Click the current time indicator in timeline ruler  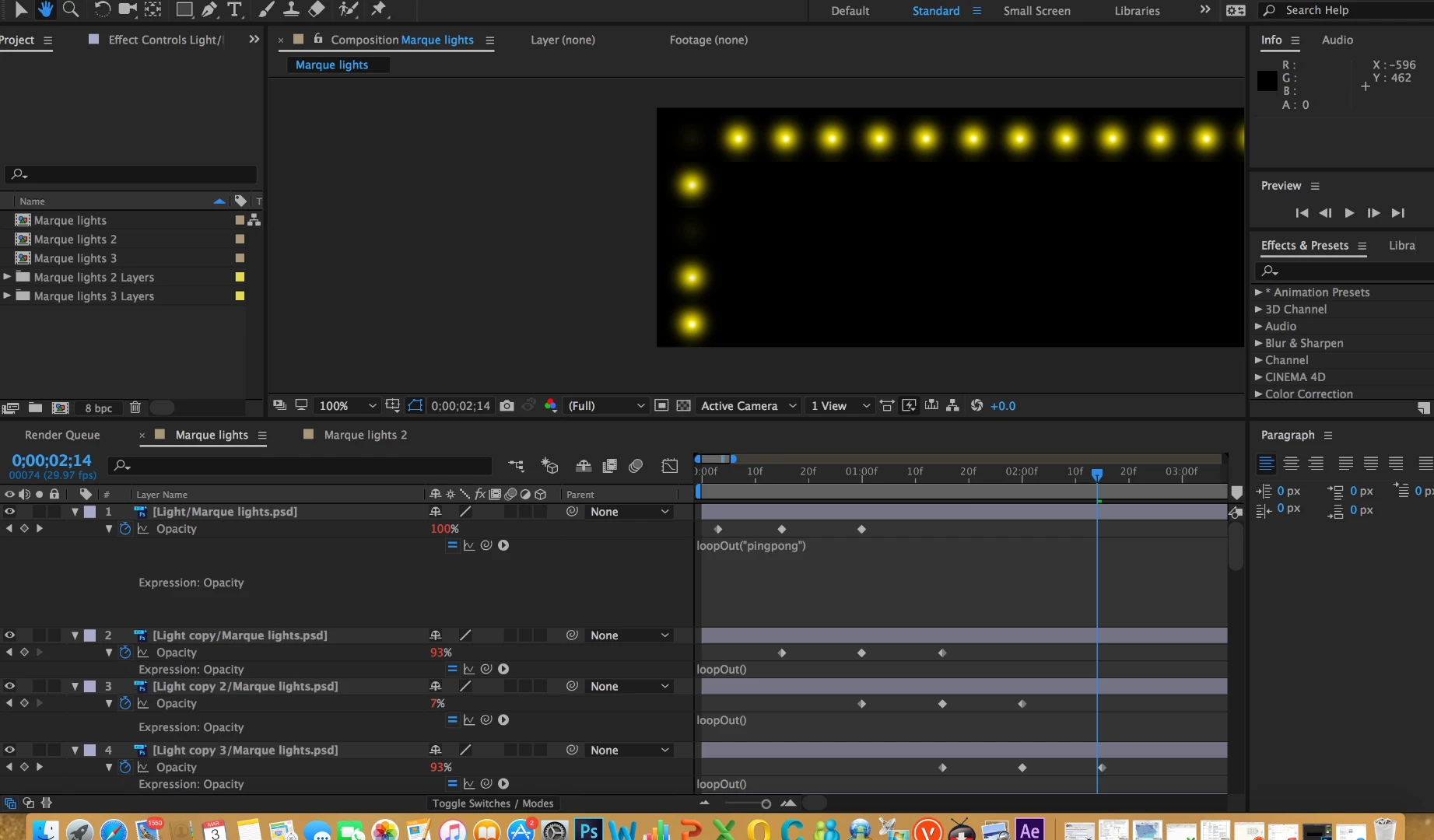coord(1096,474)
